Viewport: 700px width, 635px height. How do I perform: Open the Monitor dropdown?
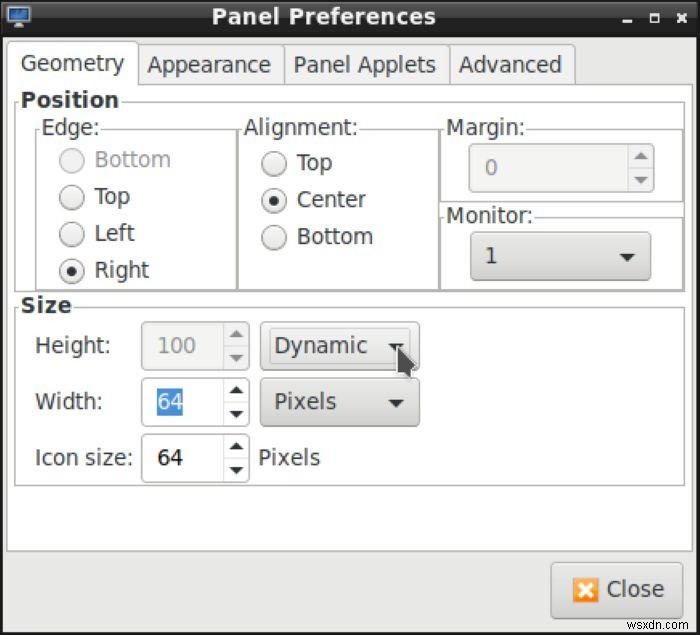tap(560, 257)
